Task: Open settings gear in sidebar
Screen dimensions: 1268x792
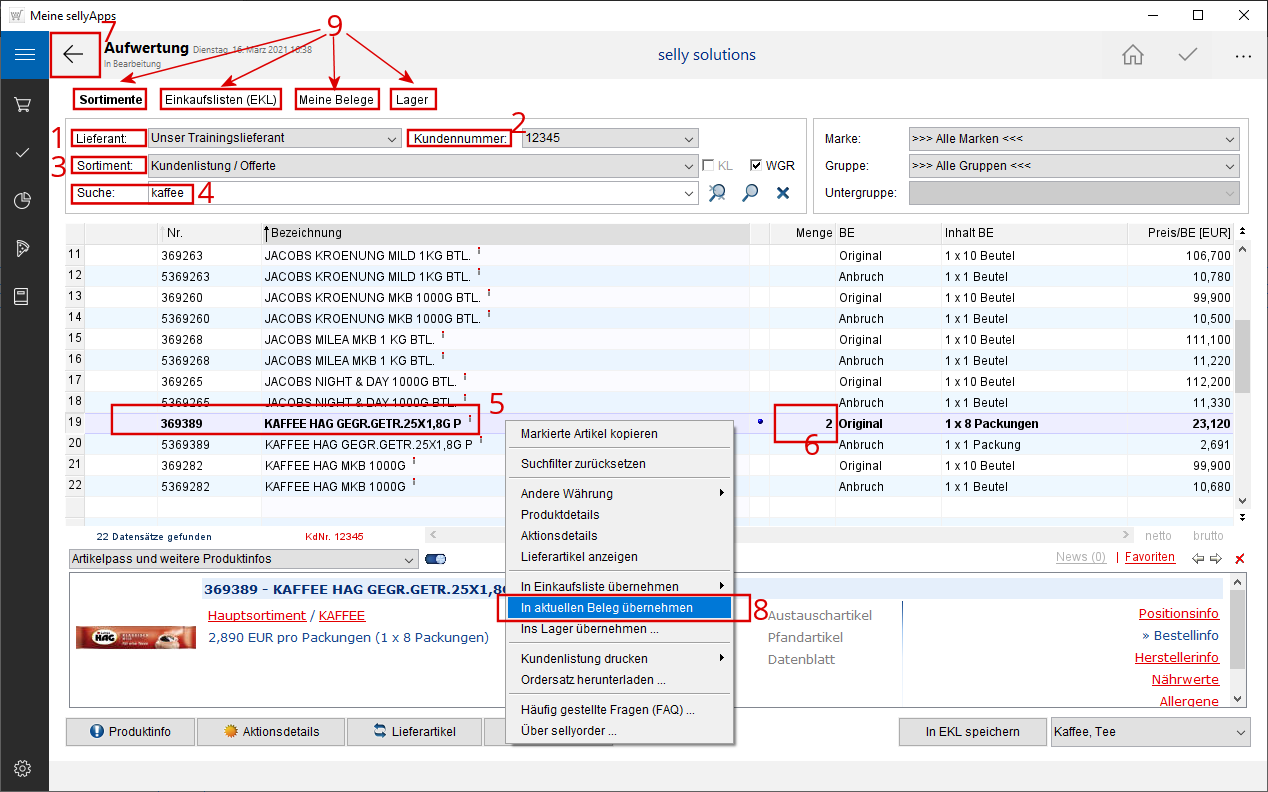Action: [x=24, y=768]
